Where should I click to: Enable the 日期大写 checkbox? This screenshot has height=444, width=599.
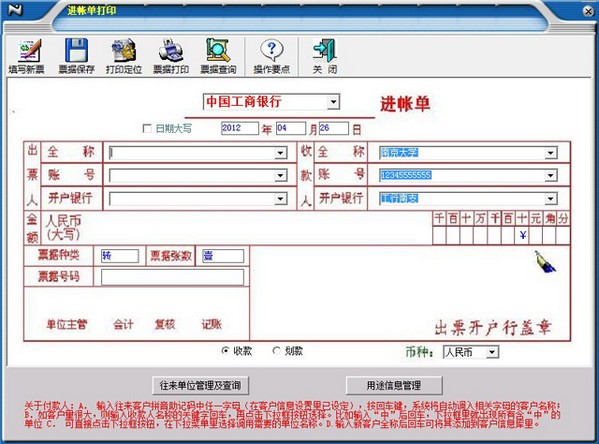coord(147,128)
